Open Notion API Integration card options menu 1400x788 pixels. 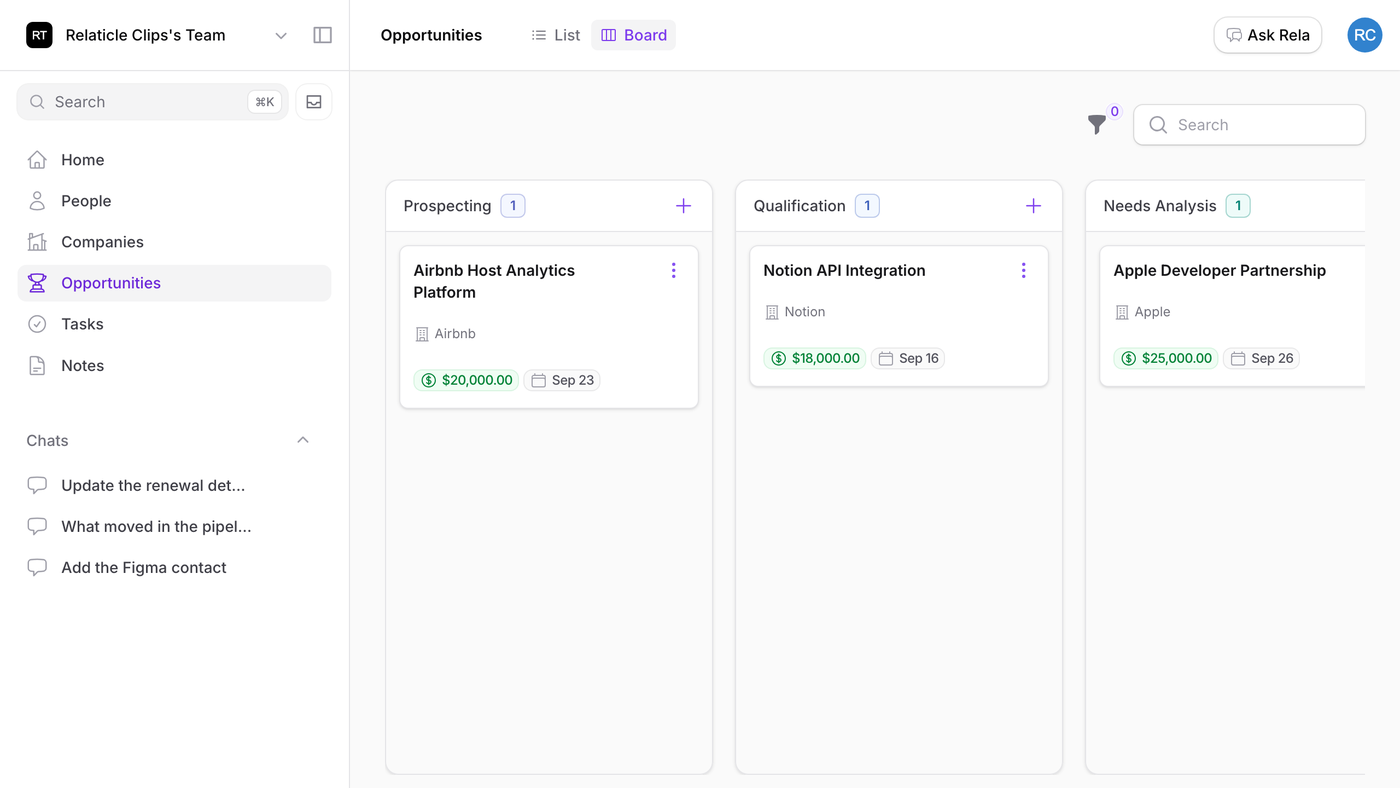click(1024, 270)
